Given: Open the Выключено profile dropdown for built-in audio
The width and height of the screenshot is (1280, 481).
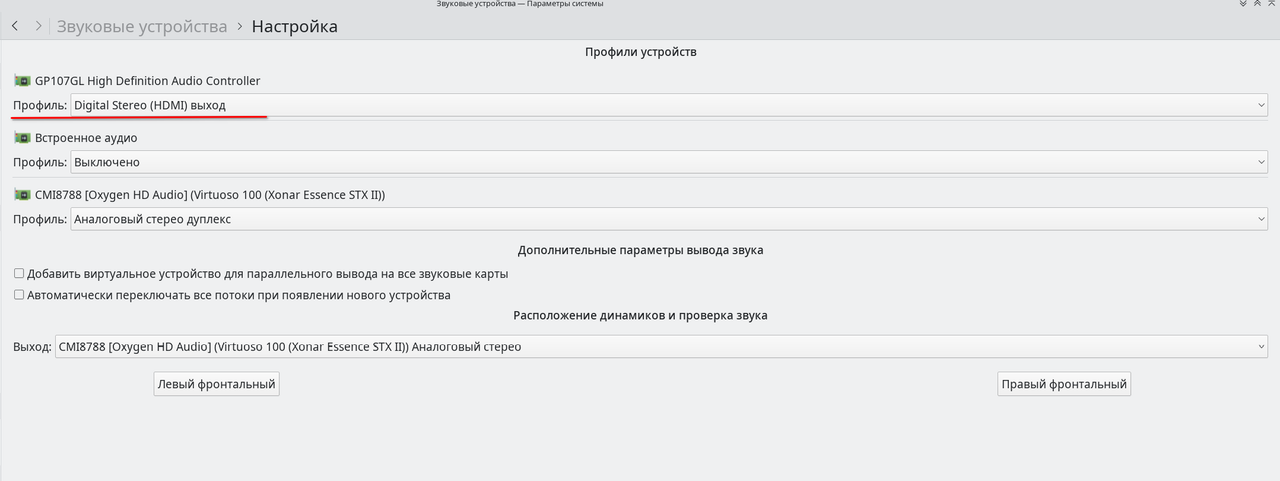Looking at the screenshot, I should (669, 162).
